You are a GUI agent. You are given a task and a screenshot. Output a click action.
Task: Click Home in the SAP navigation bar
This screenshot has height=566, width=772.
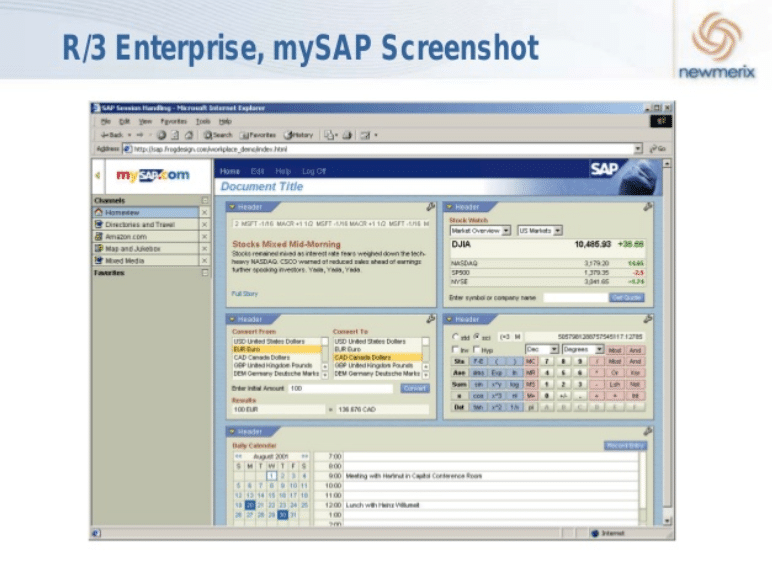229,171
